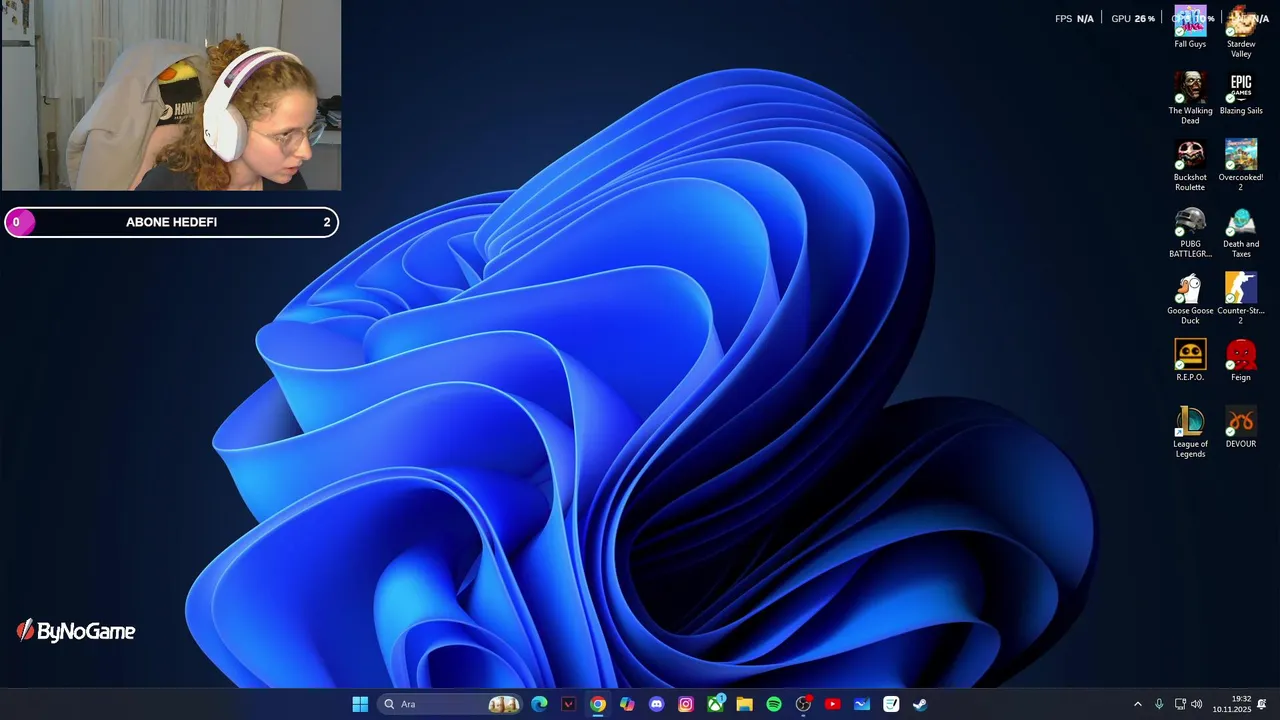Select the Blazing Sails desktop icon
This screenshot has height=720, width=1280.
pos(1241,94)
